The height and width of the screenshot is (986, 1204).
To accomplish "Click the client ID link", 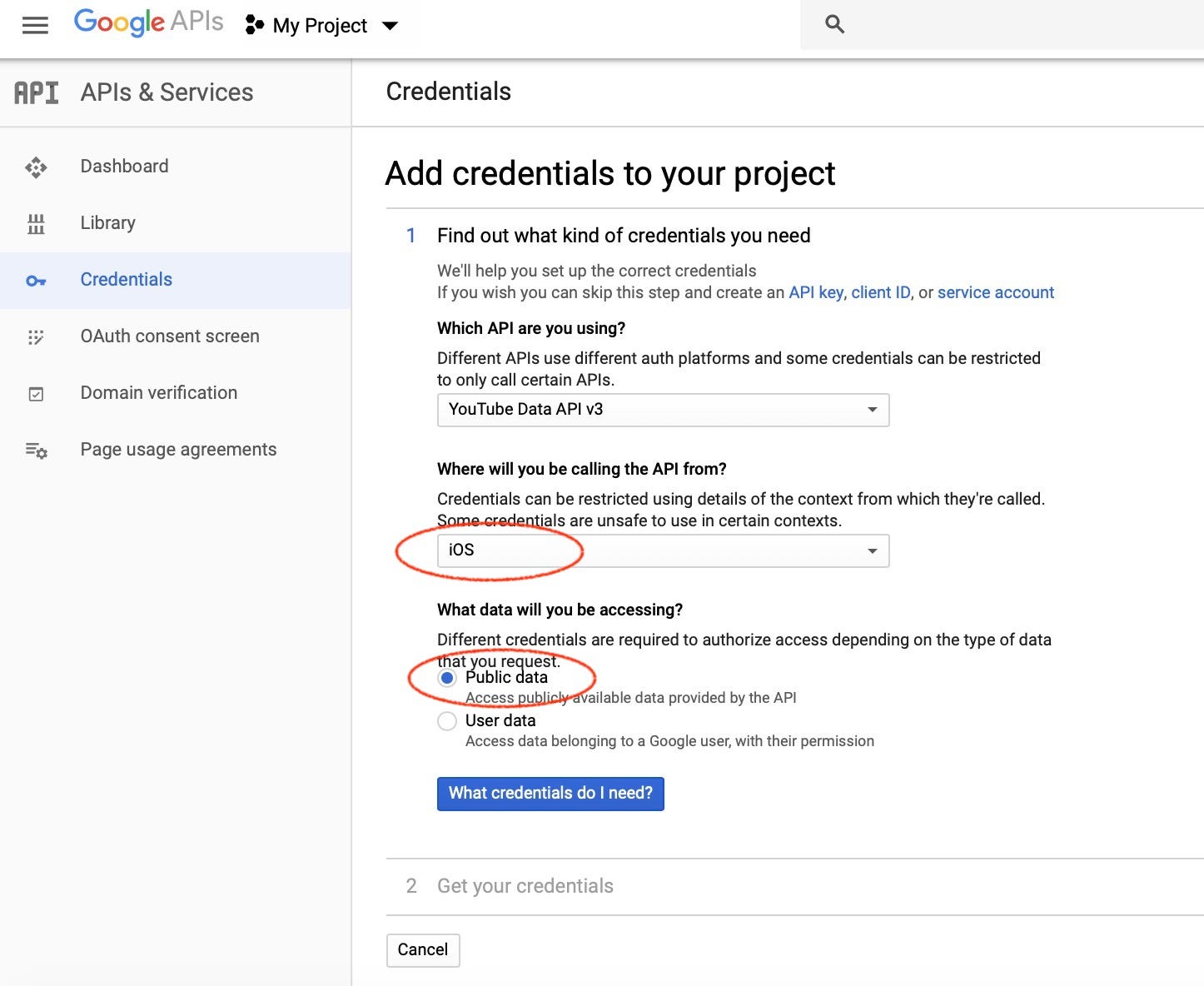I will coord(881,292).
